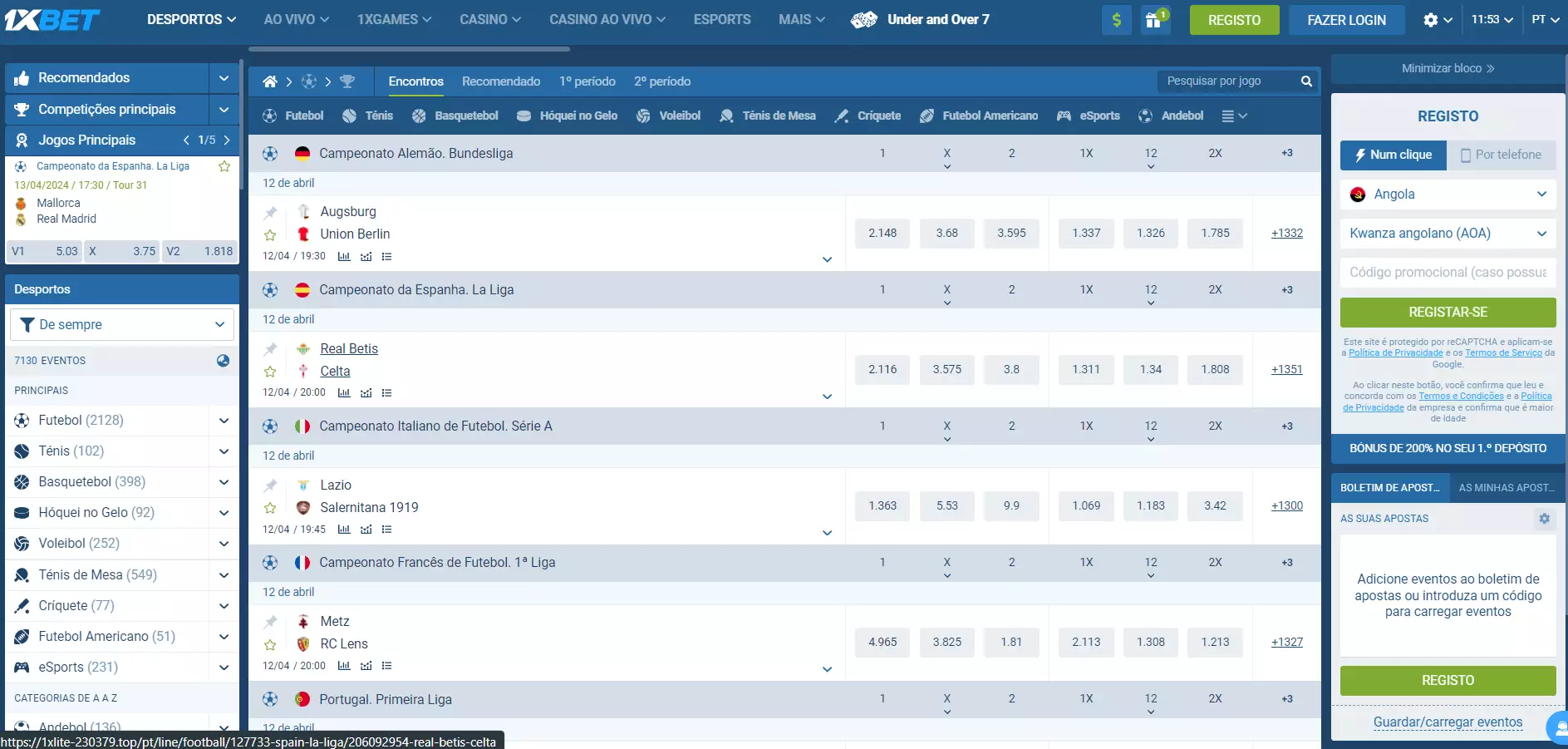Click the promo code input field
Image resolution: width=1568 pixels, height=749 pixels.
[1448, 273]
